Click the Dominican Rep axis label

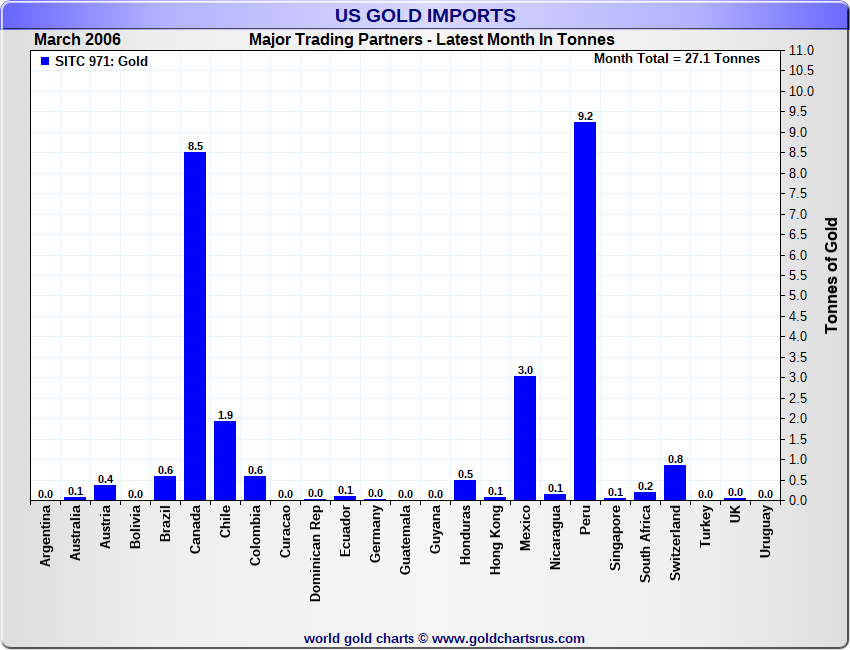click(x=315, y=554)
